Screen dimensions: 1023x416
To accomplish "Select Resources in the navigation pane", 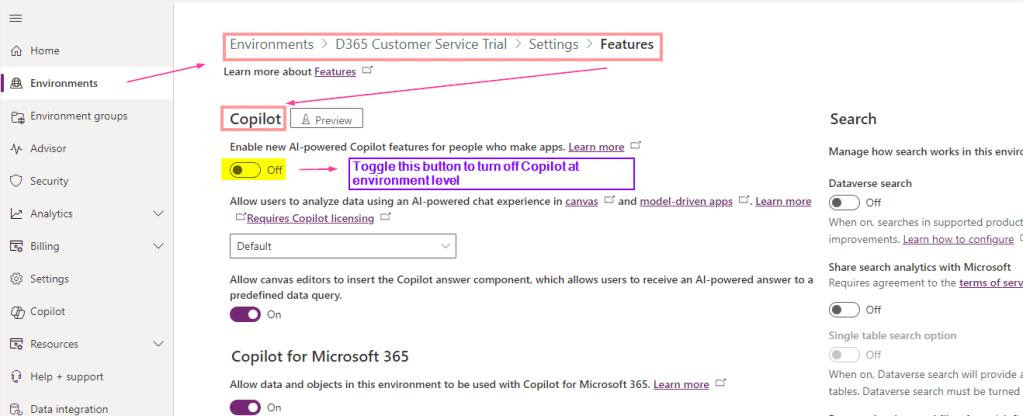I will click(x=54, y=344).
